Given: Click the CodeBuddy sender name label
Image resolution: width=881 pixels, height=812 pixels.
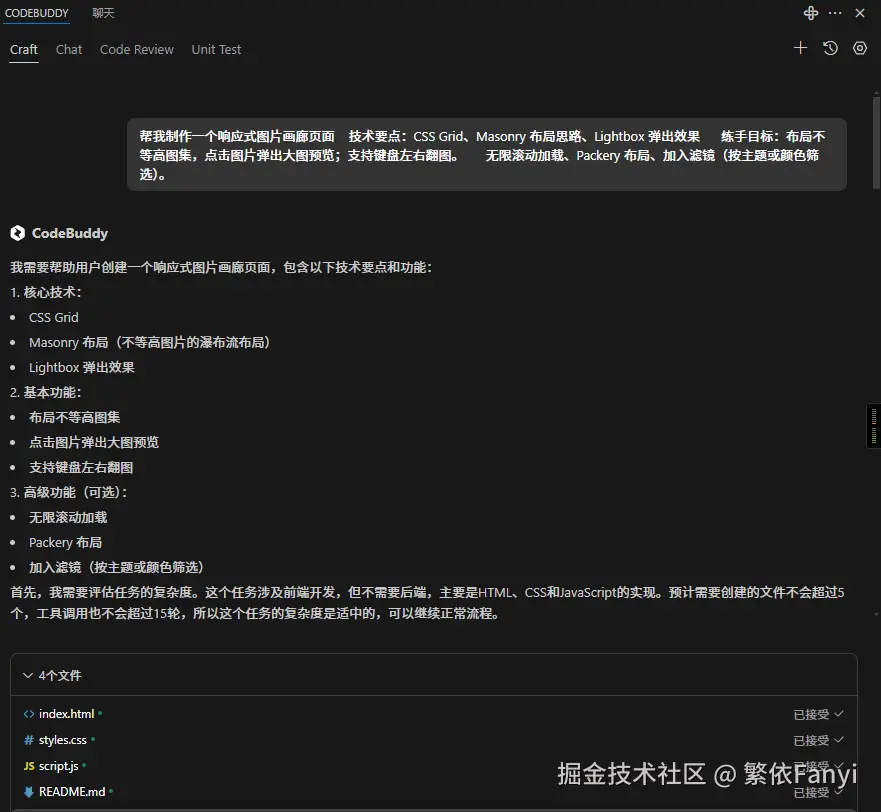Looking at the screenshot, I should point(70,233).
